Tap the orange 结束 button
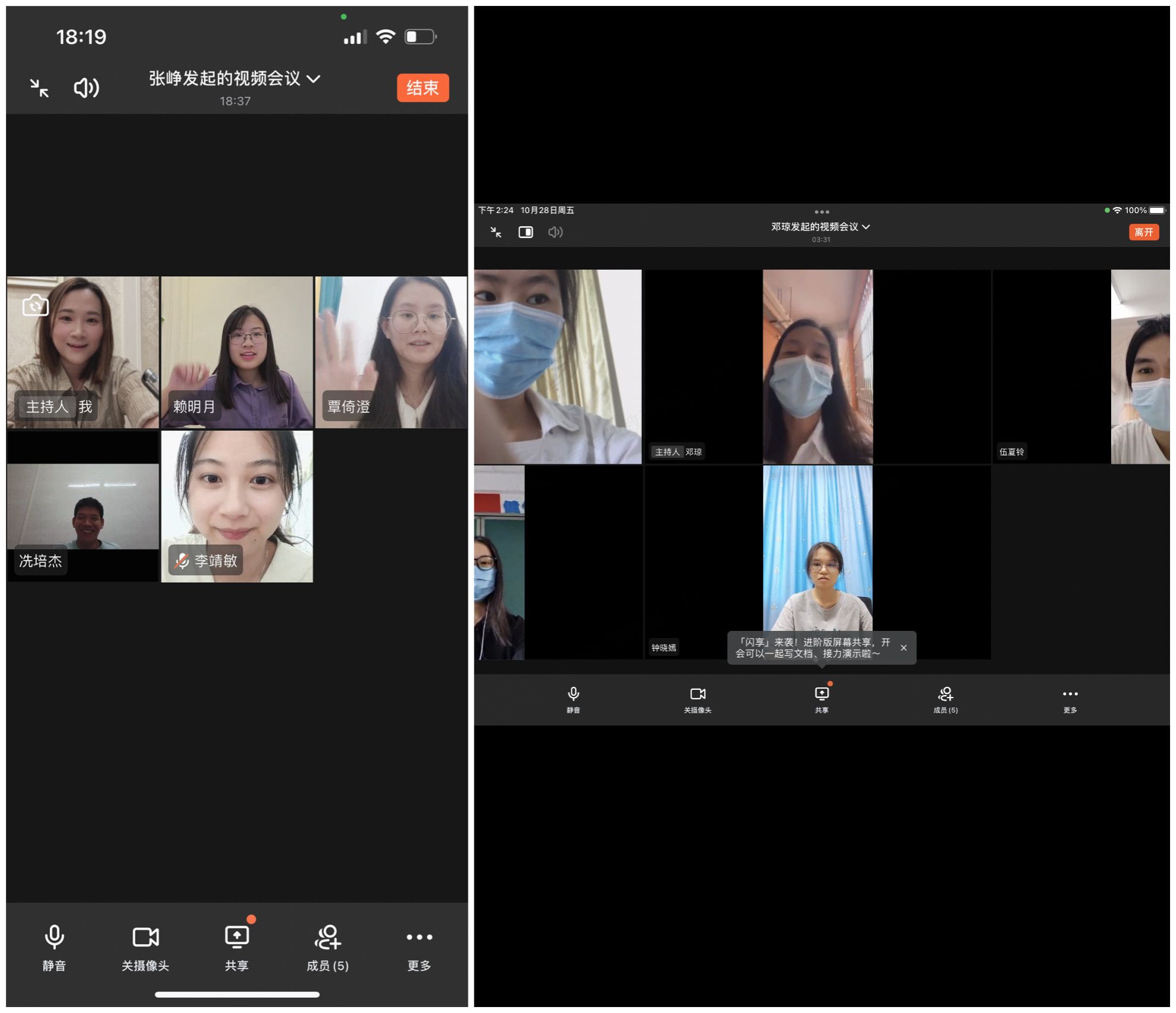This screenshot has height=1013, width=1176. [x=423, y=88]
